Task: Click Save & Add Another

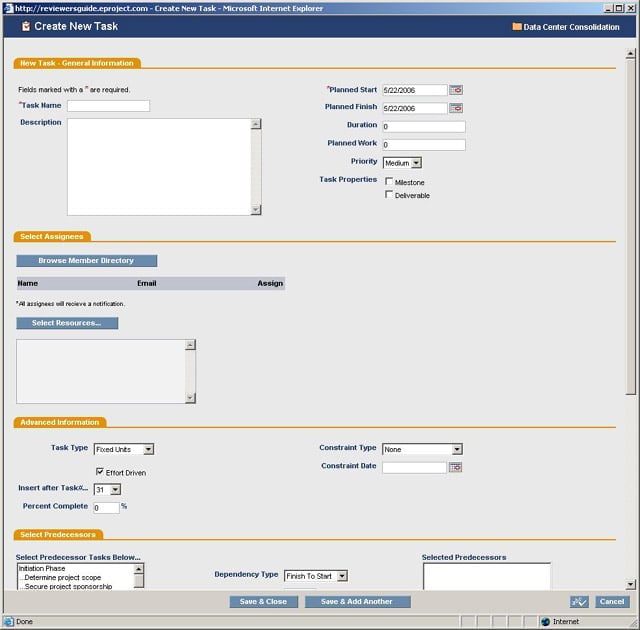Action: tap(358, 602)
